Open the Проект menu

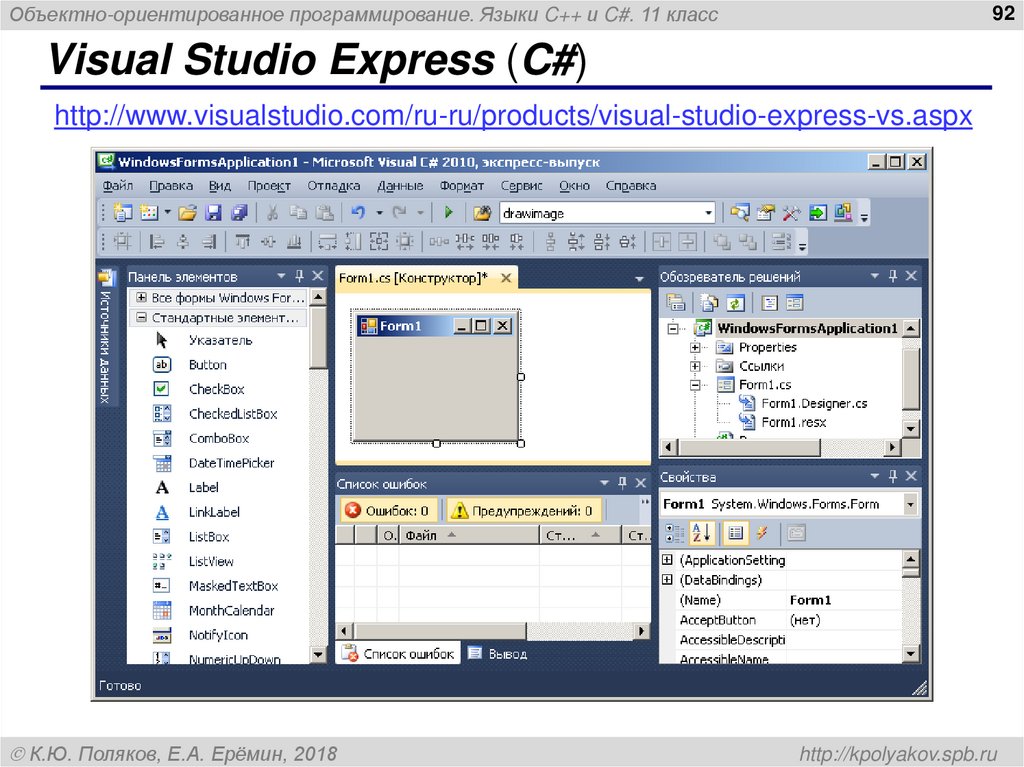point(269,186)
